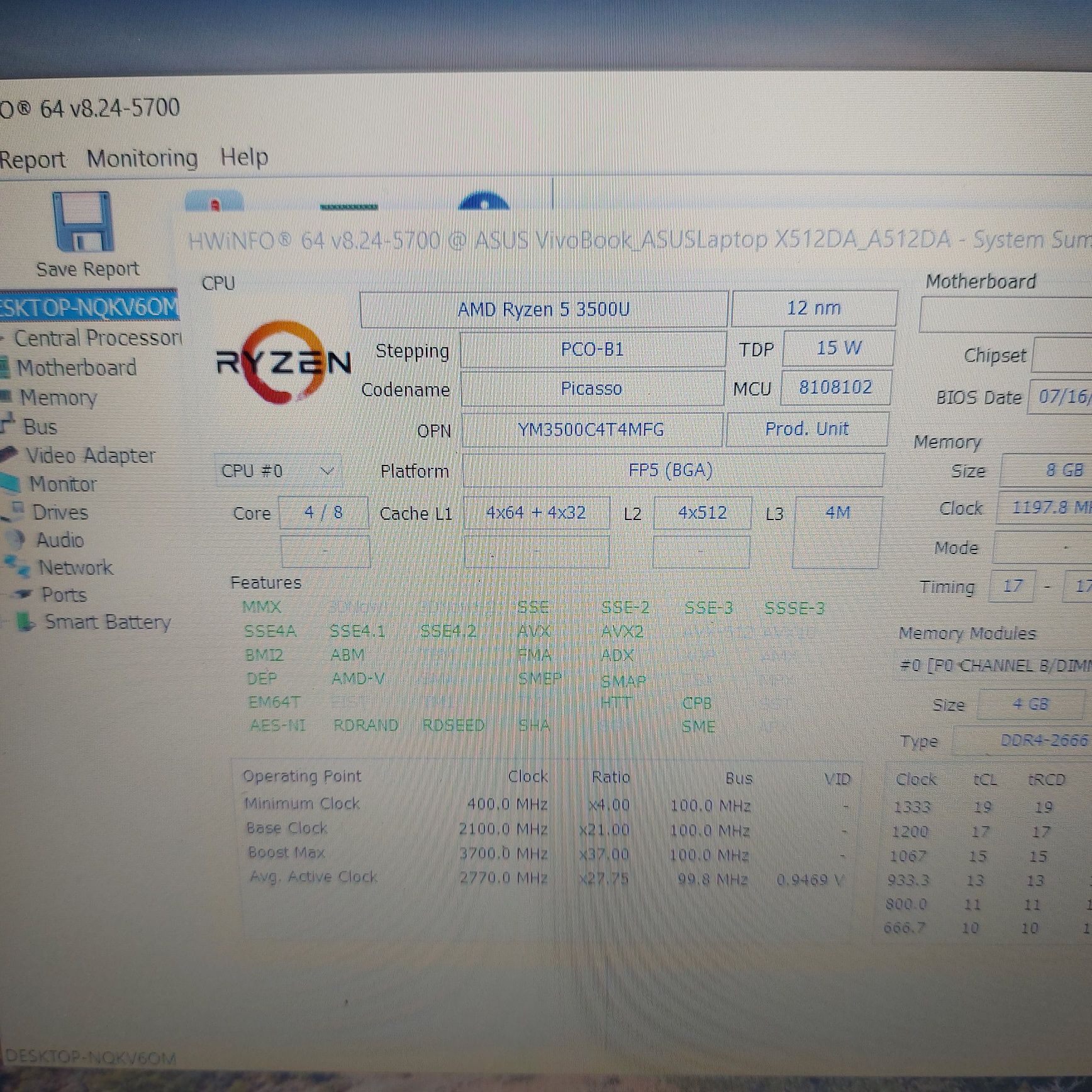Click the AVX2 feature flag
Image resolution: width=1092 pixels, height=1092 pixels.
(622, 632)
